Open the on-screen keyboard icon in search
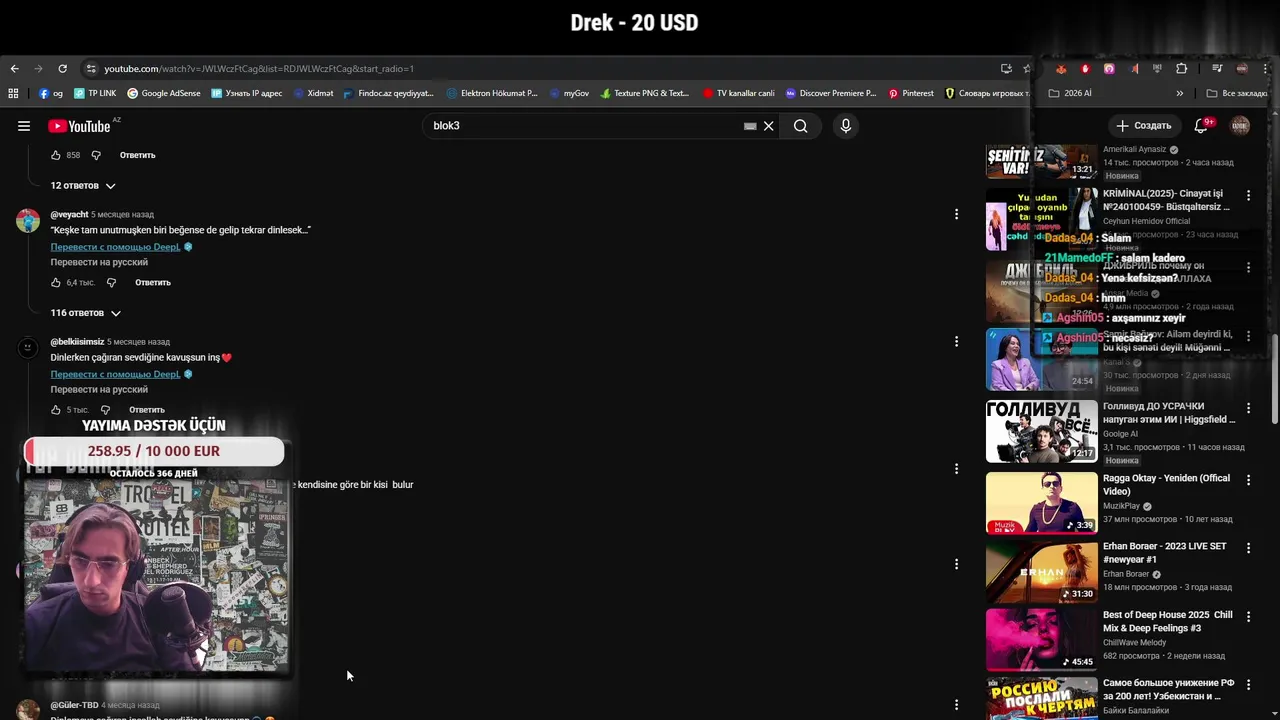1280x720 pixels. click(750, 126)
